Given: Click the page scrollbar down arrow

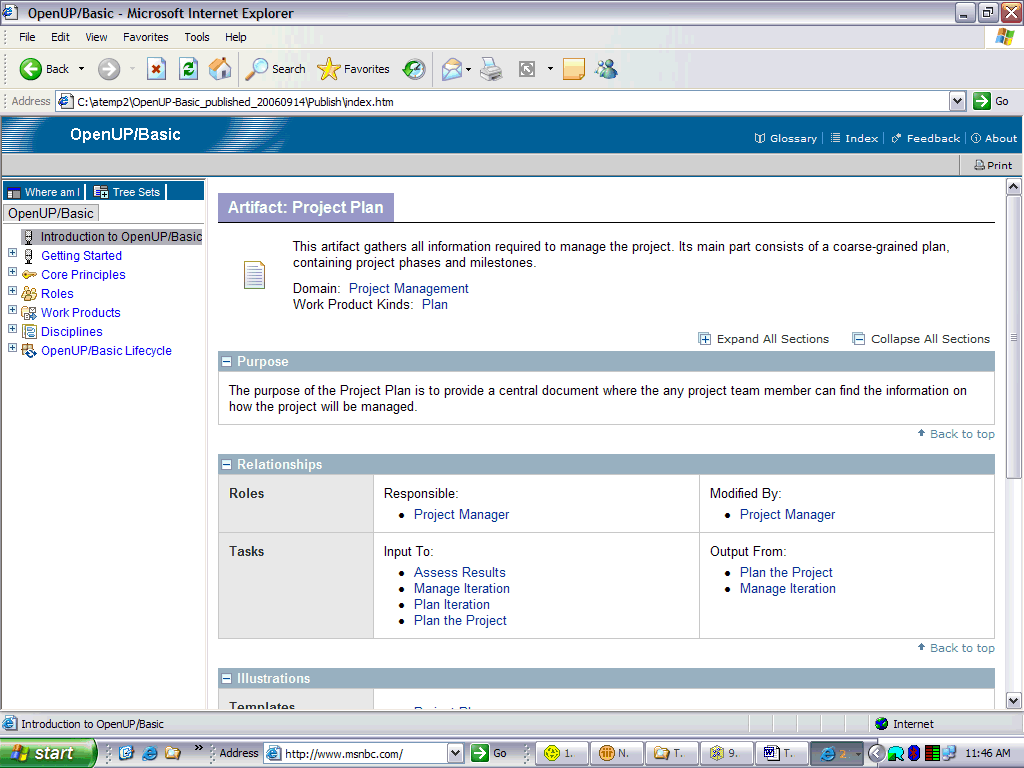Looking at the screenshot, I should (x=1013, y=701).
